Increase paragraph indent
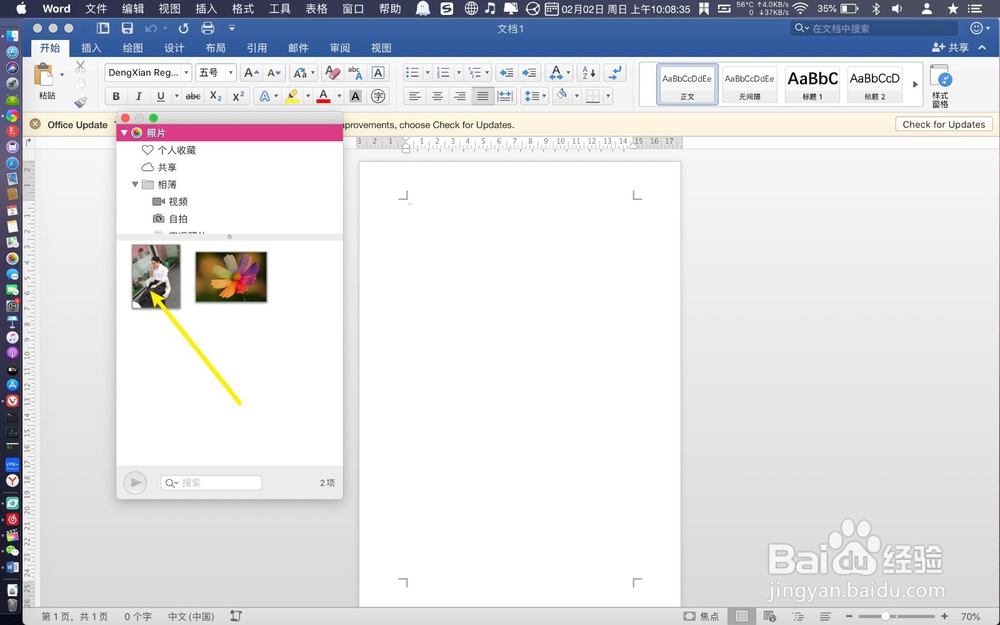 (529, 73)
